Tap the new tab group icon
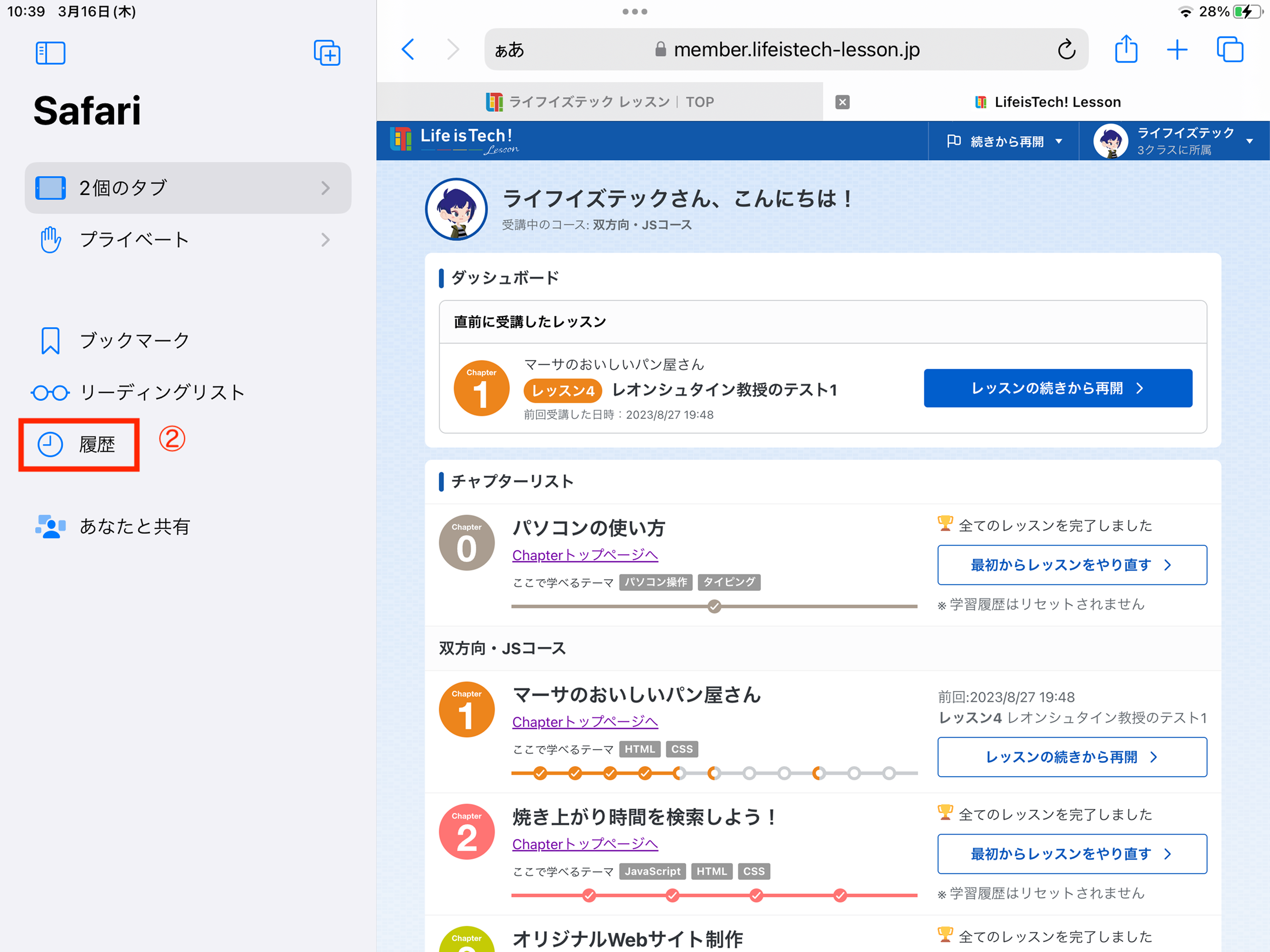Screen dimensions: 1270x952 pyautogui.click(x=327, y=53)
